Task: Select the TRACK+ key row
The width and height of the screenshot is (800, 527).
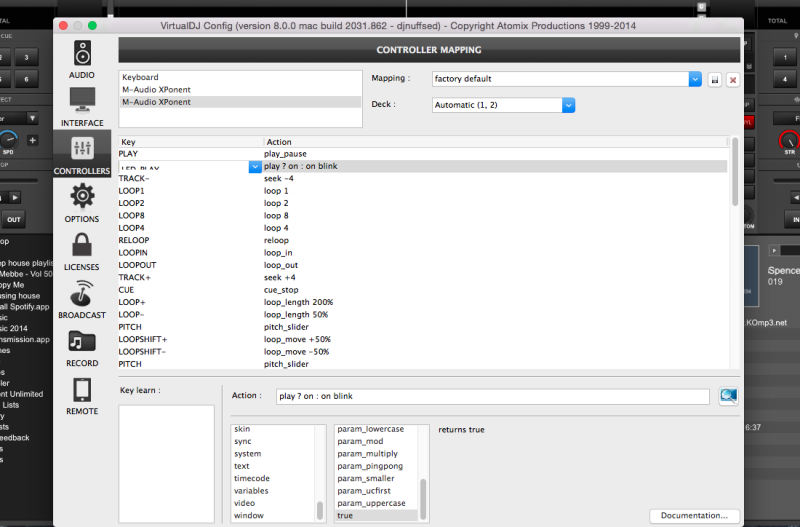Action: [422, 278]
